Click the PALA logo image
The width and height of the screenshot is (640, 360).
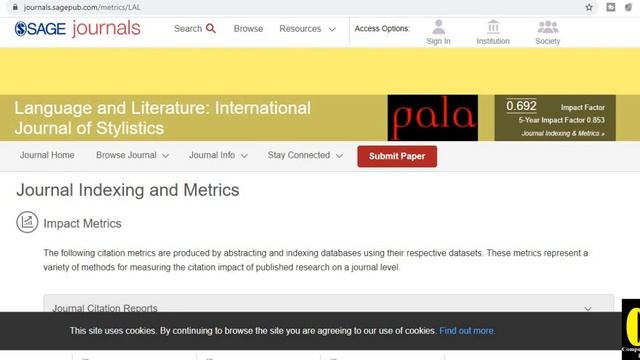click(433, 118)
